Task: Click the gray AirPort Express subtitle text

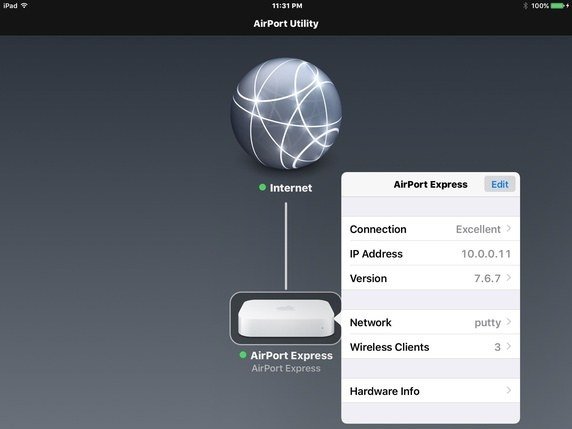Action: coord(286,368)
